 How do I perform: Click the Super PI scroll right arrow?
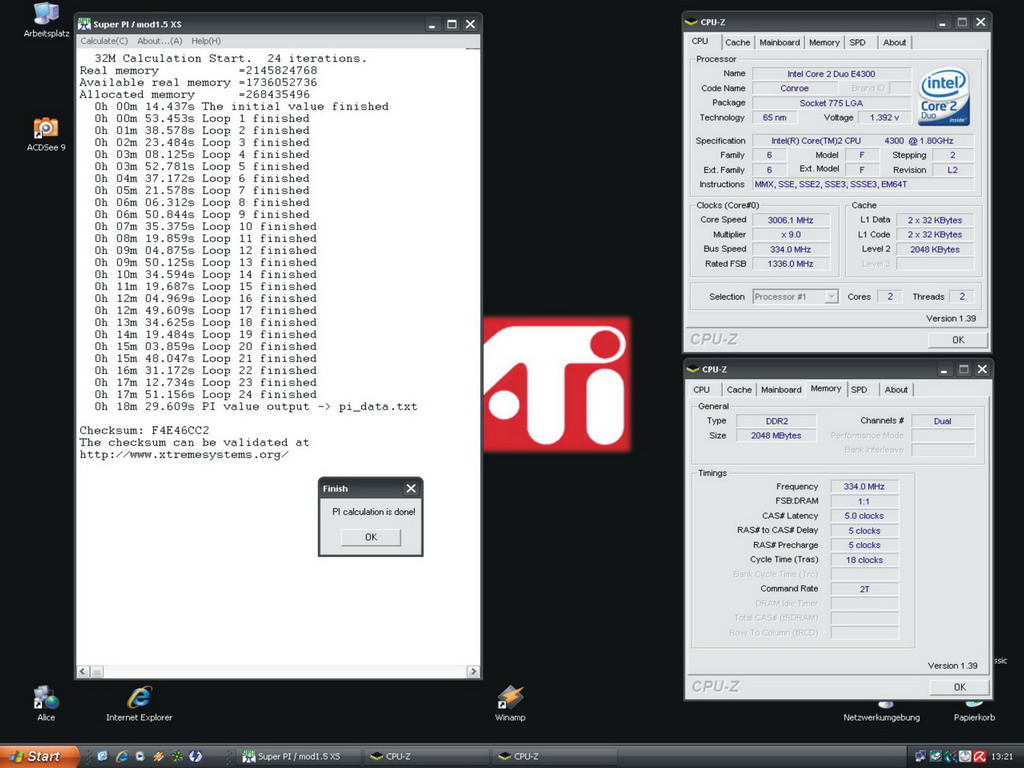click(473, 671)
